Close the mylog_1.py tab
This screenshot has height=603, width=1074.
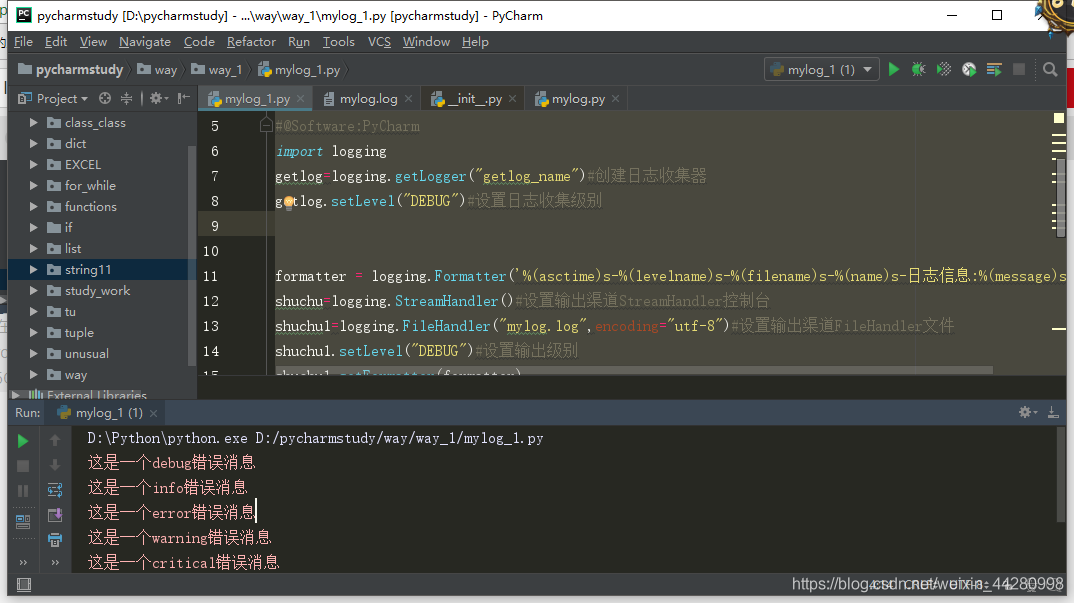coord(300,99)
